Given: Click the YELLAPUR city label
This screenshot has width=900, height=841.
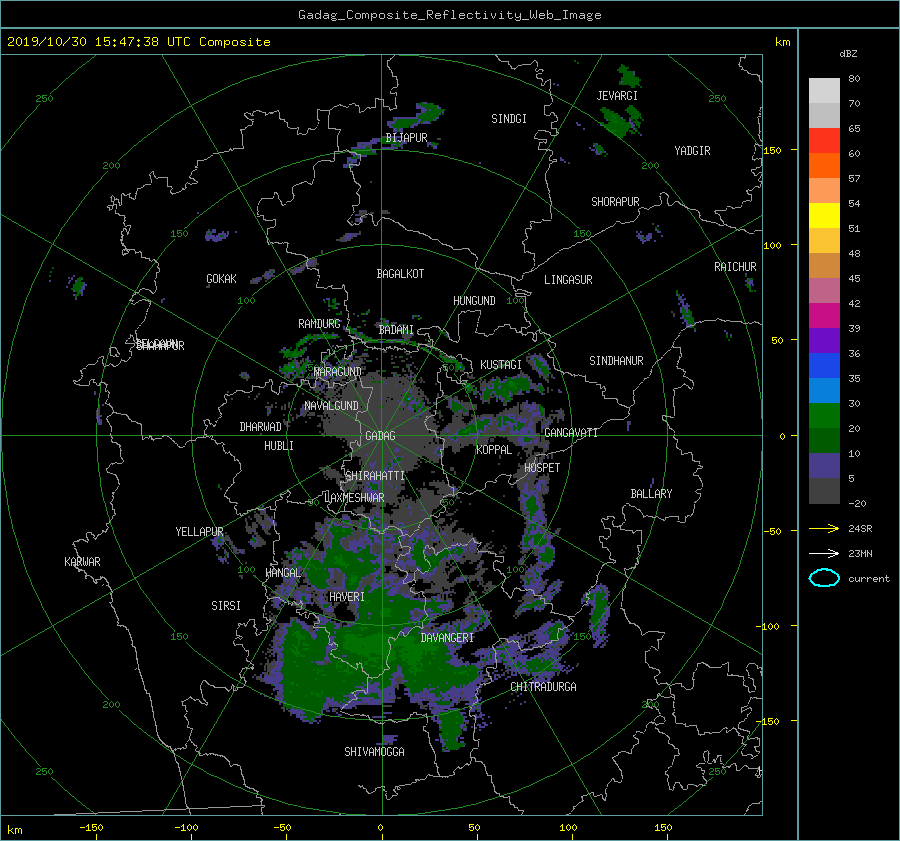Looking at the screenshot, I should (x=199, y=532).
